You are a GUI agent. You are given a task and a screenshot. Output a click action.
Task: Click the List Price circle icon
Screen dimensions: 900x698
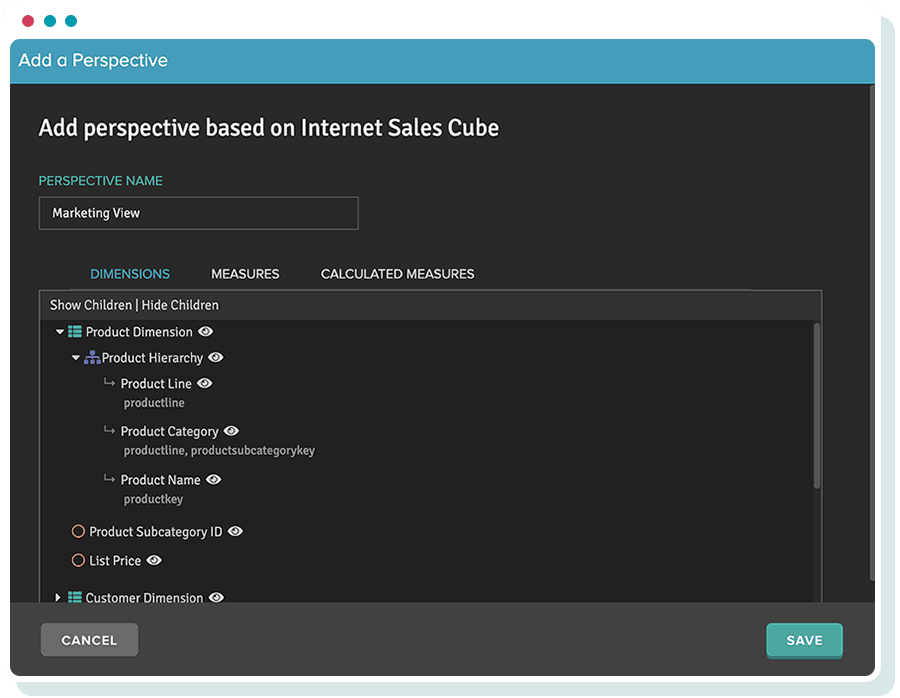78,561
